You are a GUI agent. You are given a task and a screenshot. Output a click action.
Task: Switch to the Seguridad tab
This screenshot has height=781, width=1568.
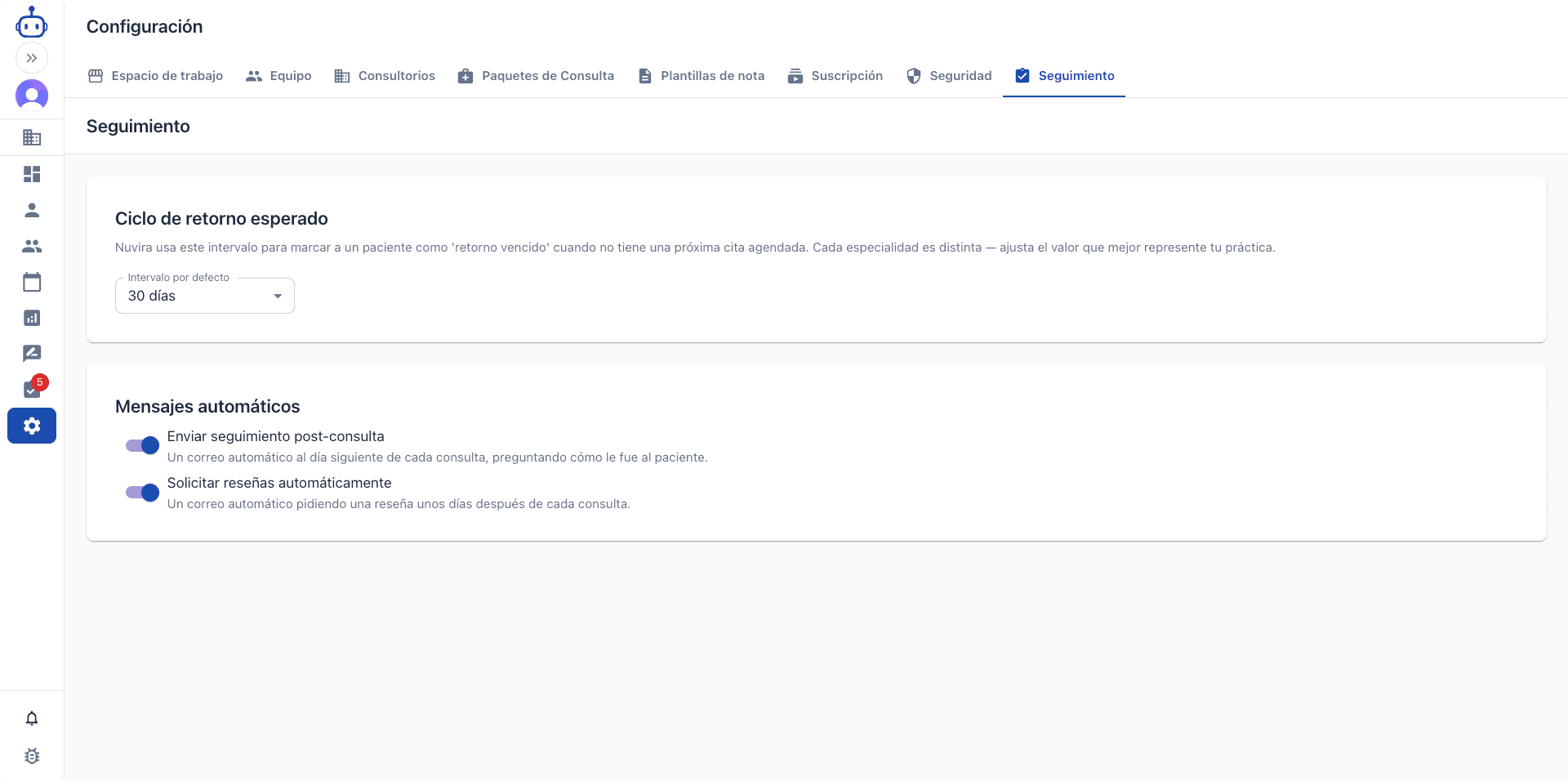click(x=949, y=76)
